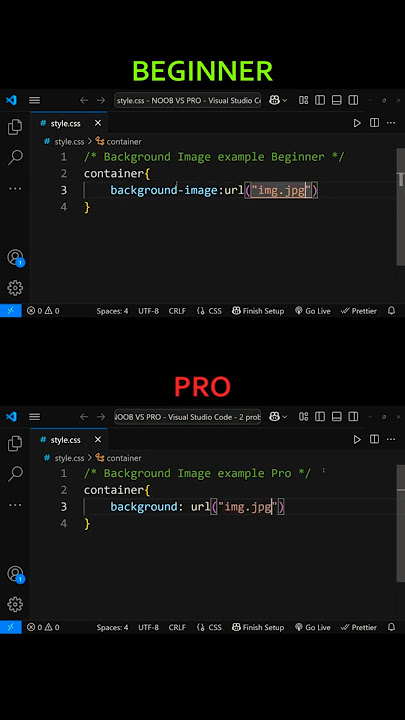Click Finish Setup in Beginner status bar

[258, 311]
